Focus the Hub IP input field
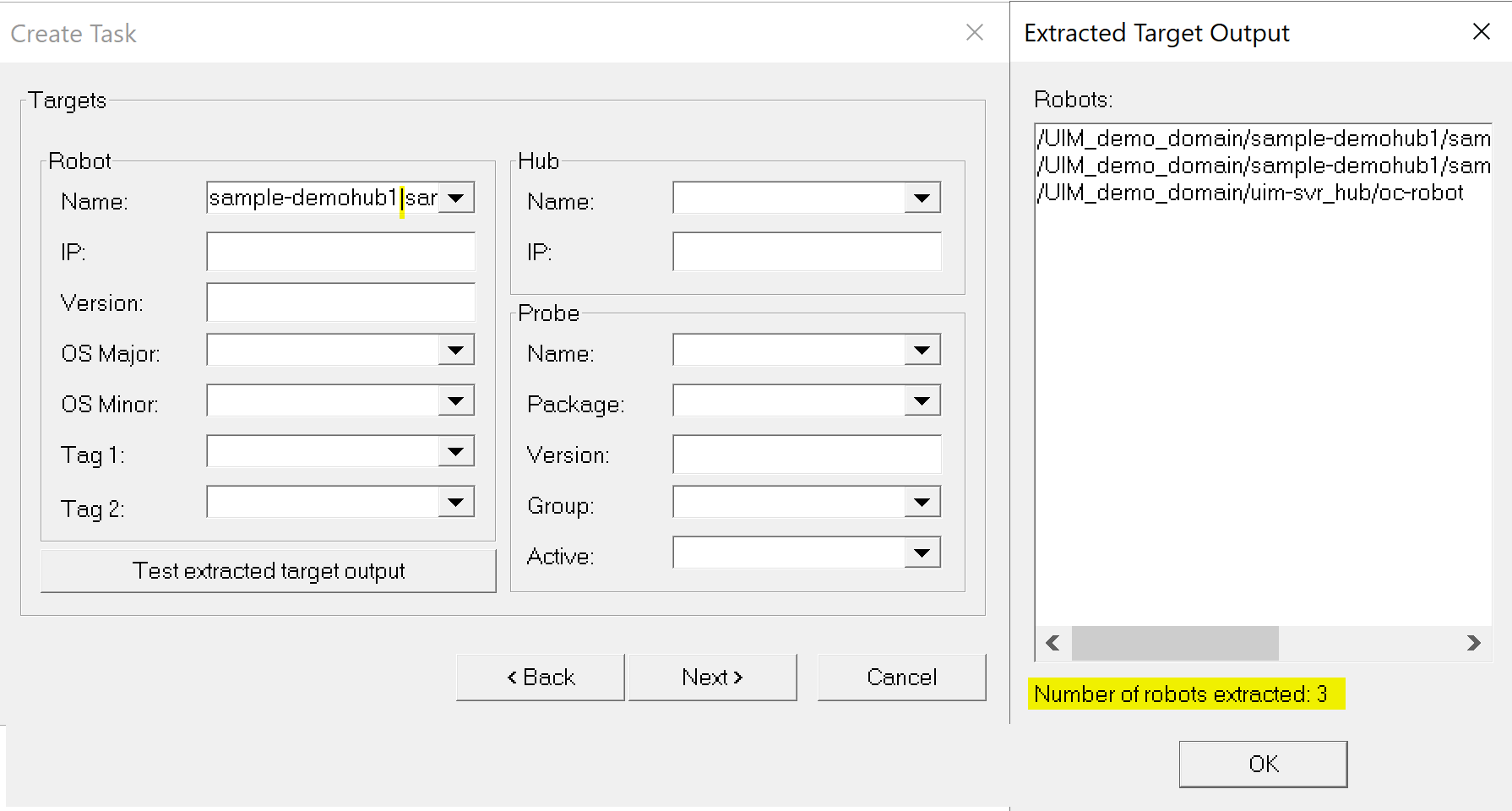Screen dimensions: 1512x811 (x=807, y=252)
